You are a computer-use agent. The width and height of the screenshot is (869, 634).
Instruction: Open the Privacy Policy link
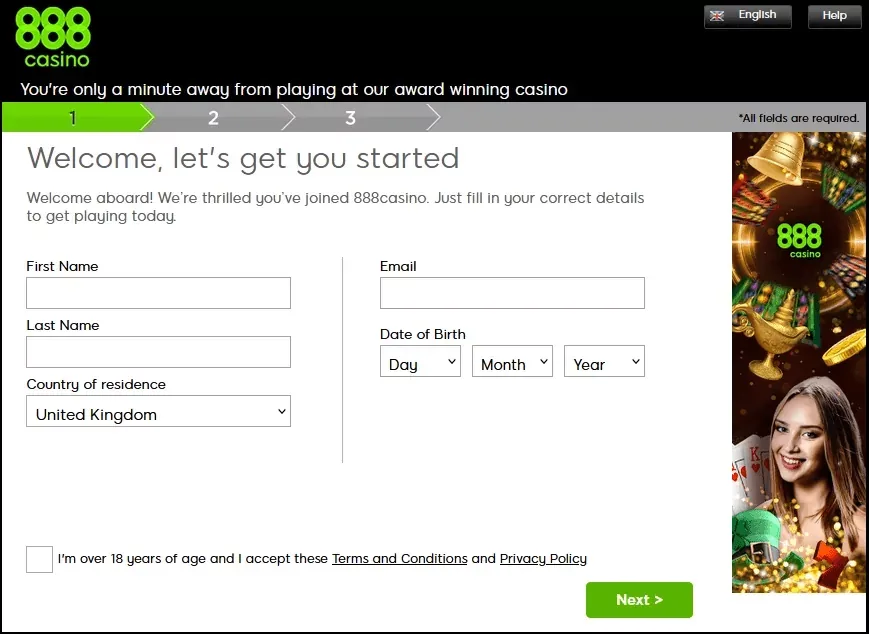(543, 559)
